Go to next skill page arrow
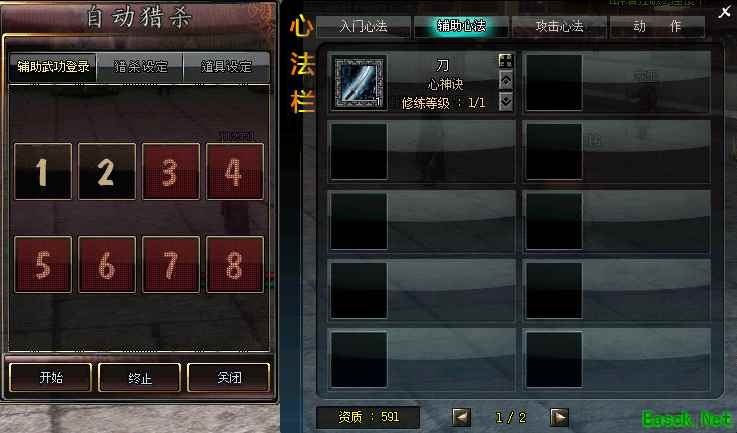The width and height of the screenshot is (737, 433). tap(559, 417)
